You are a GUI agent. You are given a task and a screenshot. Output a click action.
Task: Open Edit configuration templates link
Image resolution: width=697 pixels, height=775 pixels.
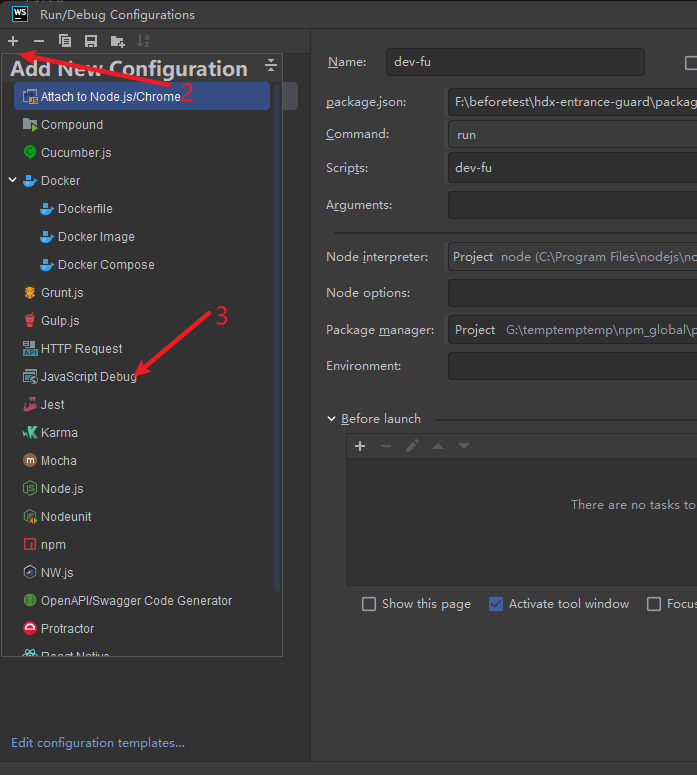click(98, 743)
